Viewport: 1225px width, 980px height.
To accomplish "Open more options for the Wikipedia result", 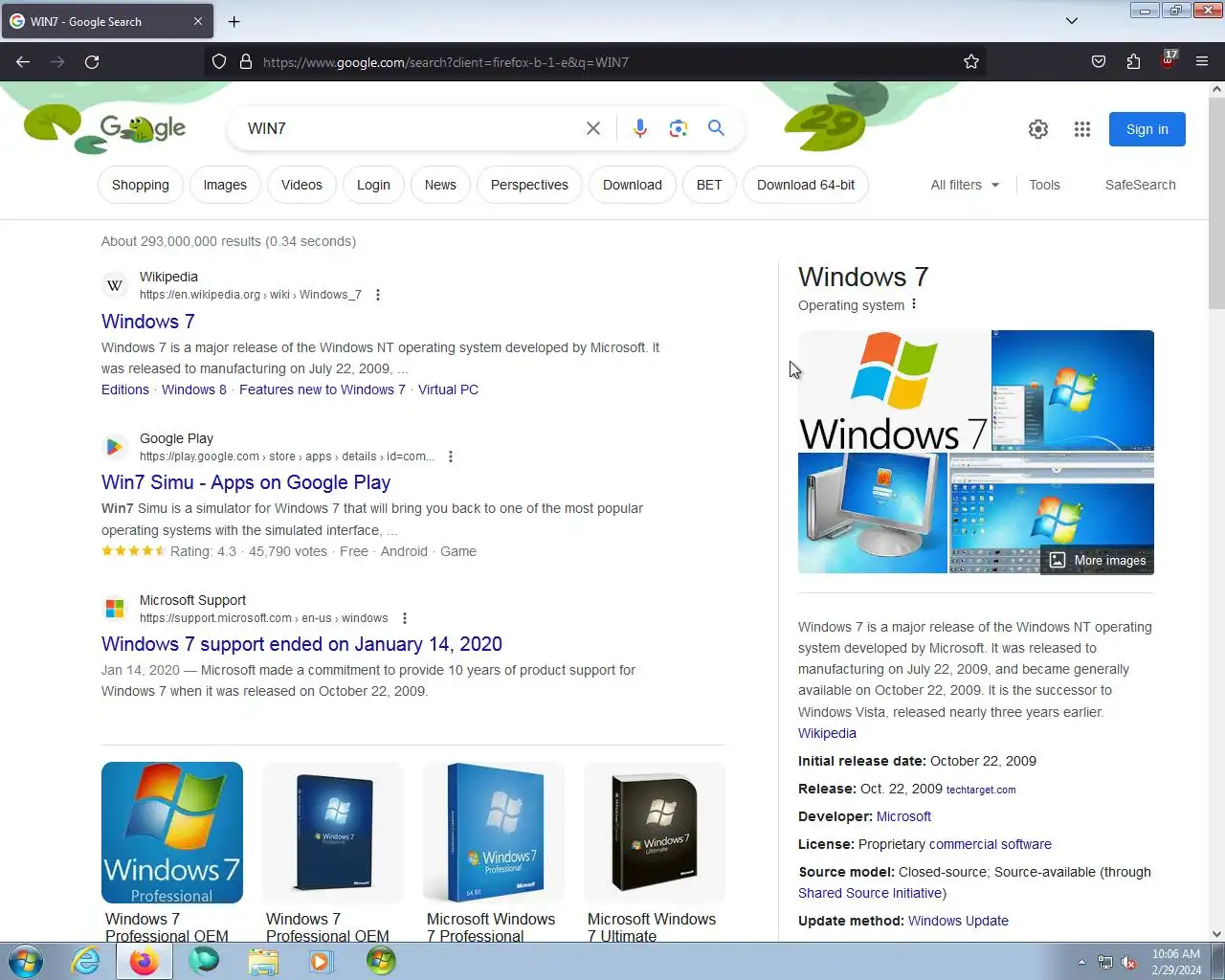I will coord(378,295).
